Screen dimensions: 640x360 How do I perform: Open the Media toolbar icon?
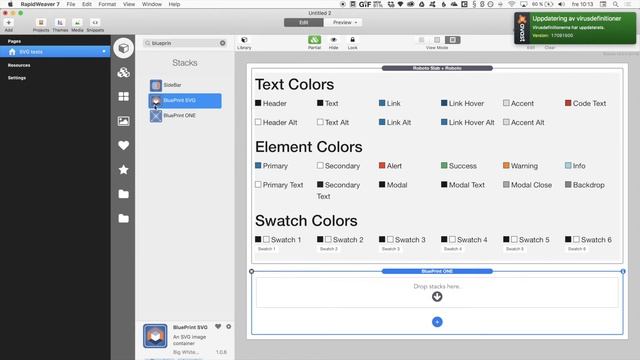pyautogui.click(x=77, y=23)
